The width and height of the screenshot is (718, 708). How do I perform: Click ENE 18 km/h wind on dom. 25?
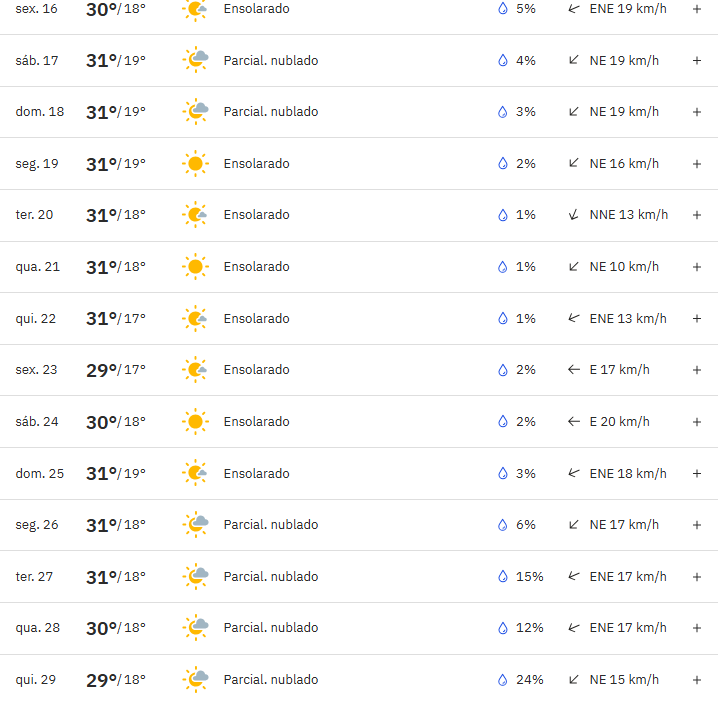628,474
